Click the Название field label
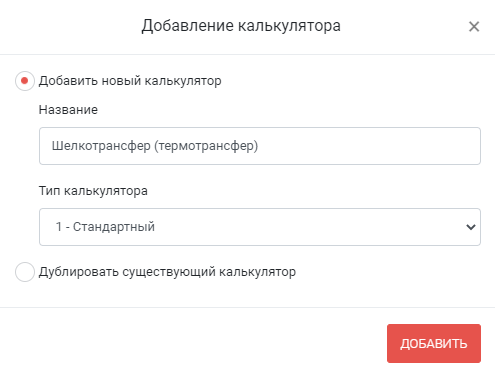Viewport: 495px width, 377px height. (68, 110)
